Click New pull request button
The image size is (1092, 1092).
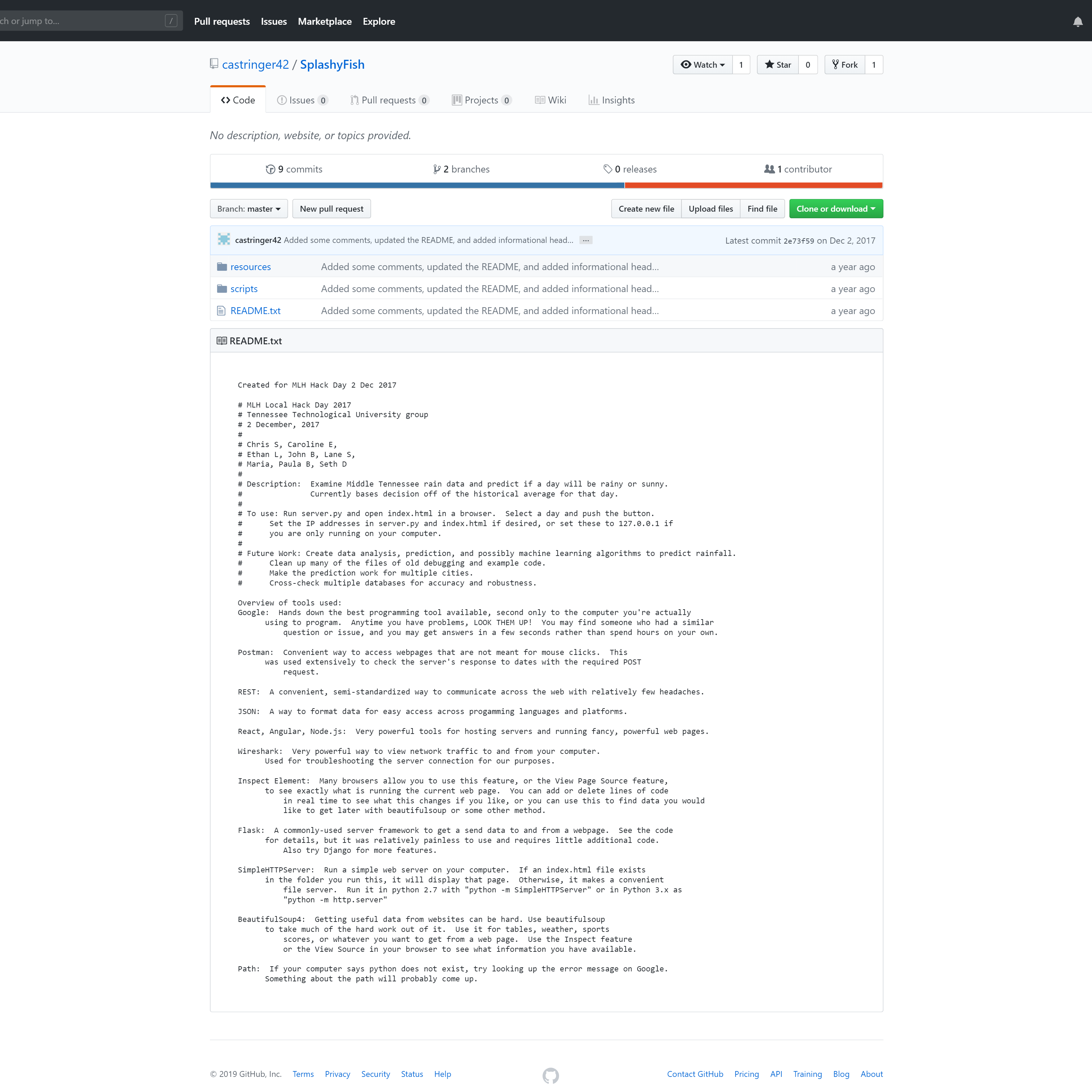(x=332, y=209)
